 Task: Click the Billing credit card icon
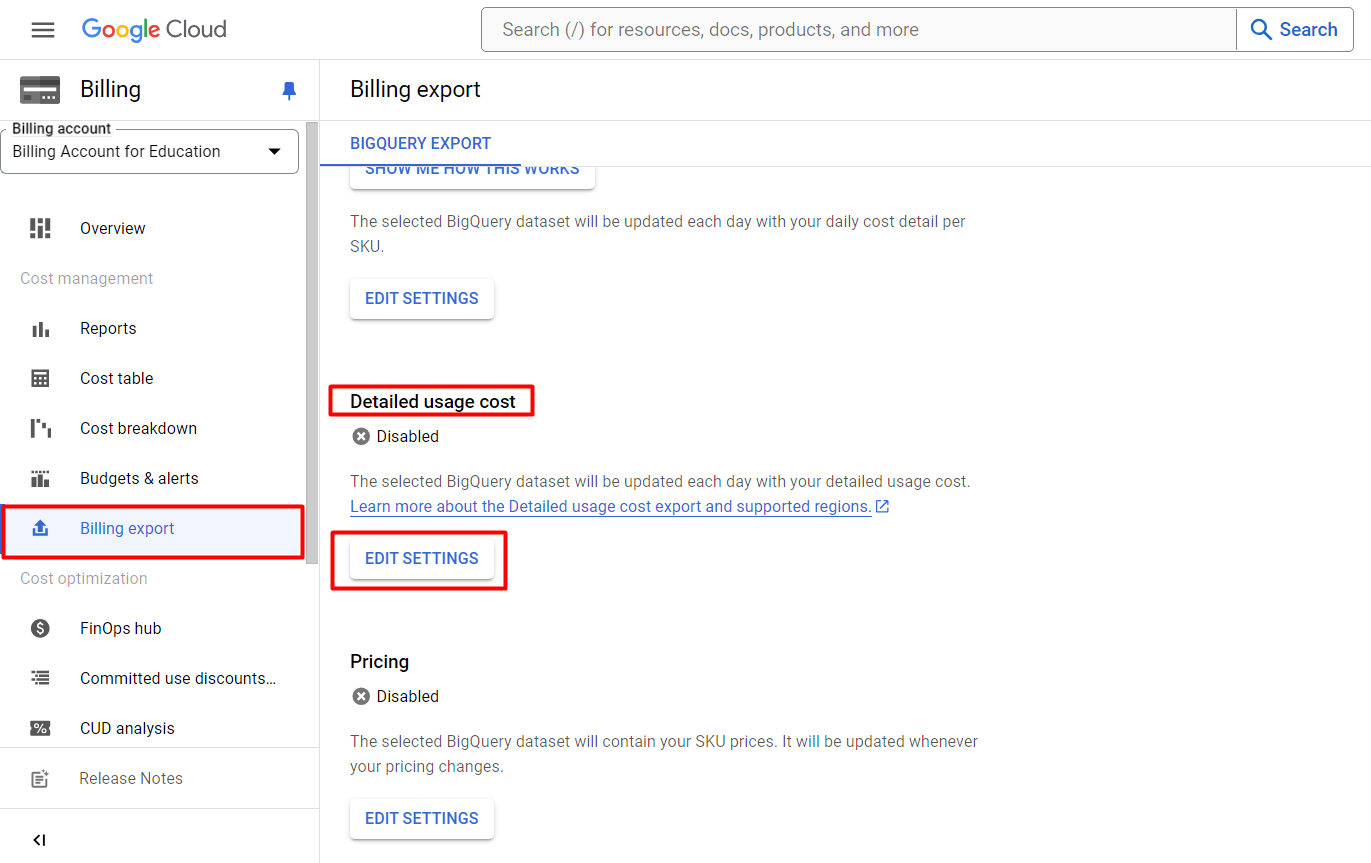pyautogui.click(x=40, y=90)
